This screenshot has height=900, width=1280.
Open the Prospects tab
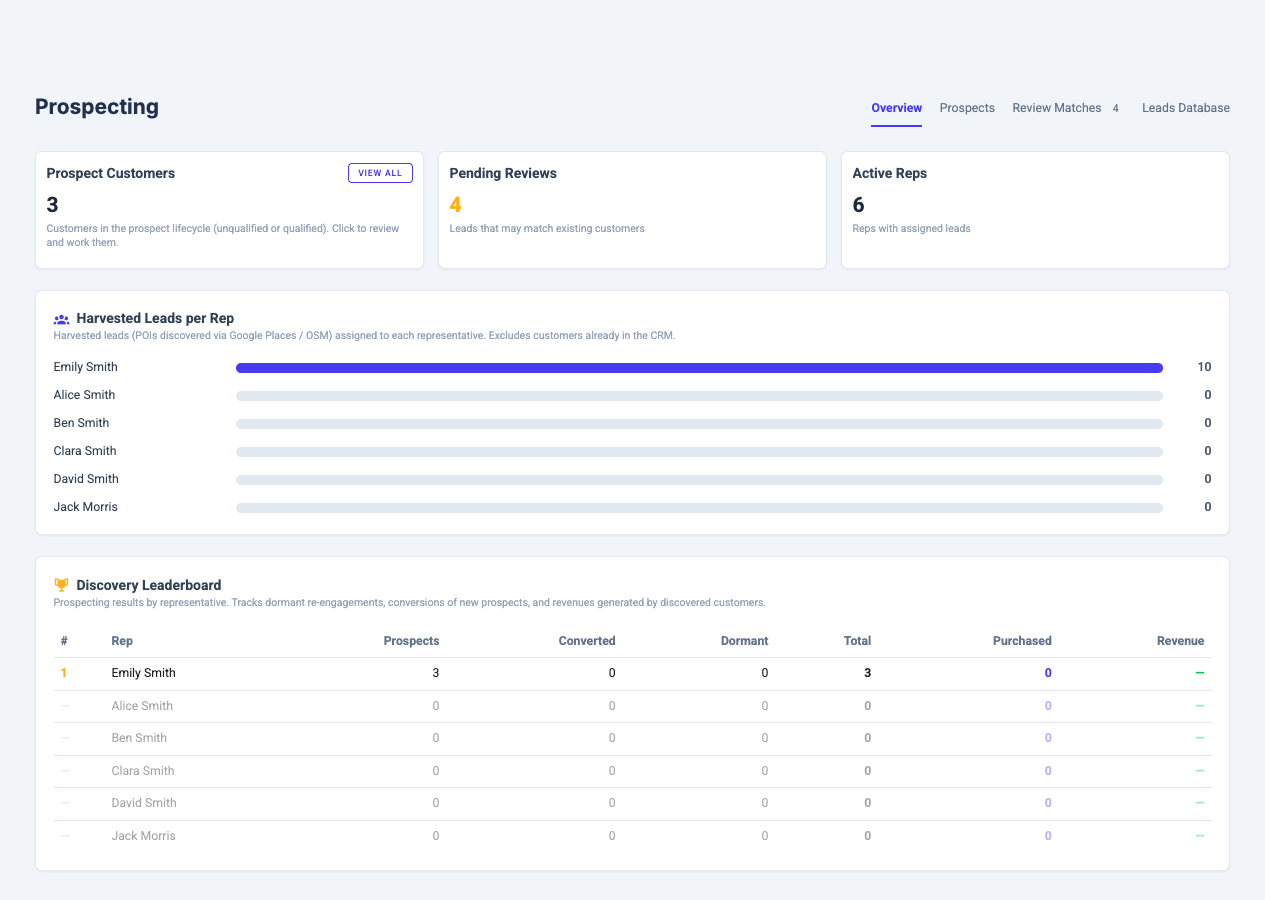967,108
